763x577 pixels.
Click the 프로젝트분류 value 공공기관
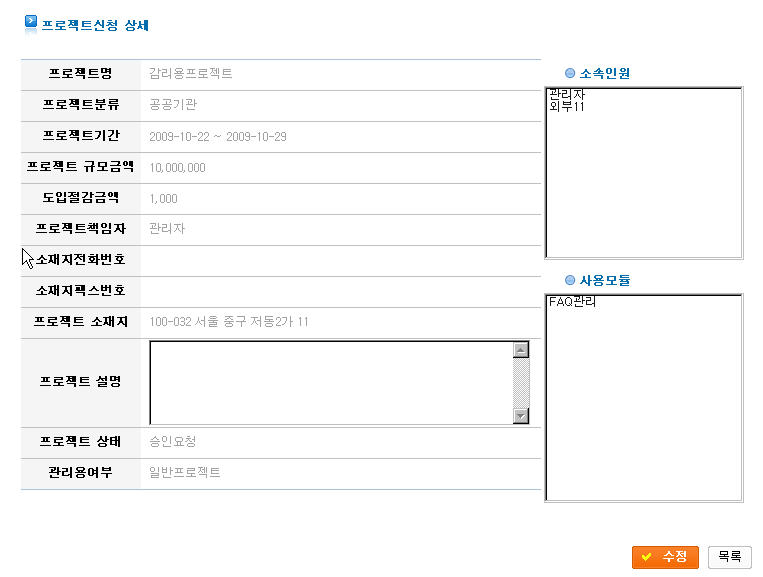click(175, 104)
